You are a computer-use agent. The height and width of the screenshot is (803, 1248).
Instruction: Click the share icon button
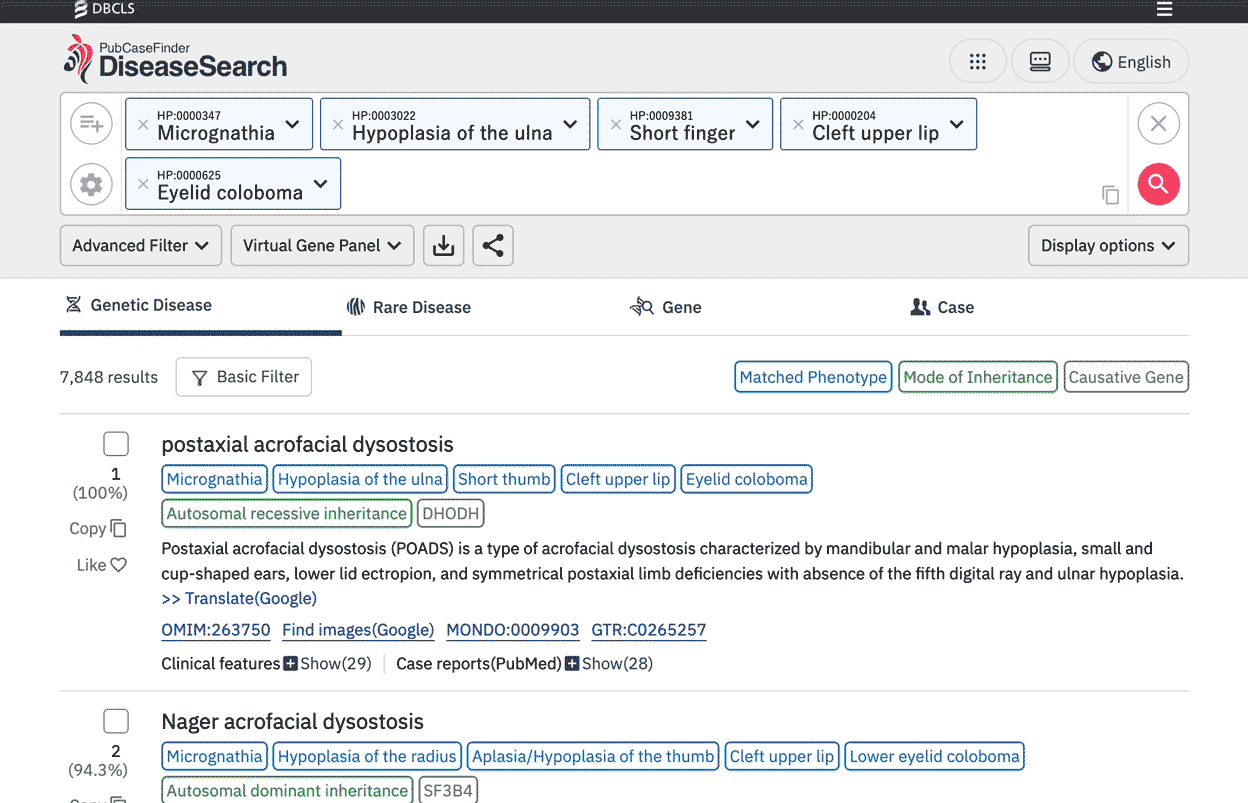coord(493,246)
